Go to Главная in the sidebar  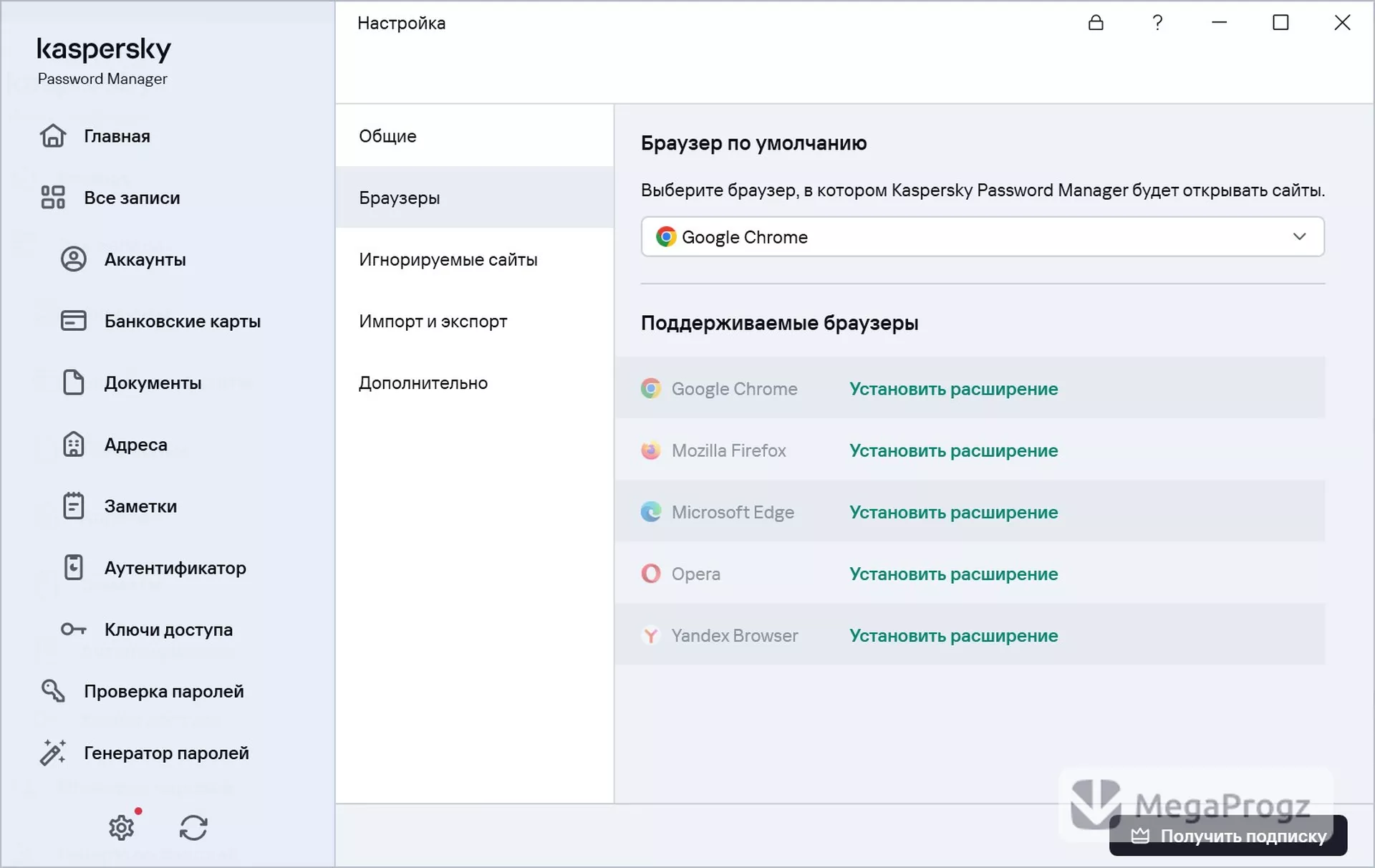tap(117, 135)
